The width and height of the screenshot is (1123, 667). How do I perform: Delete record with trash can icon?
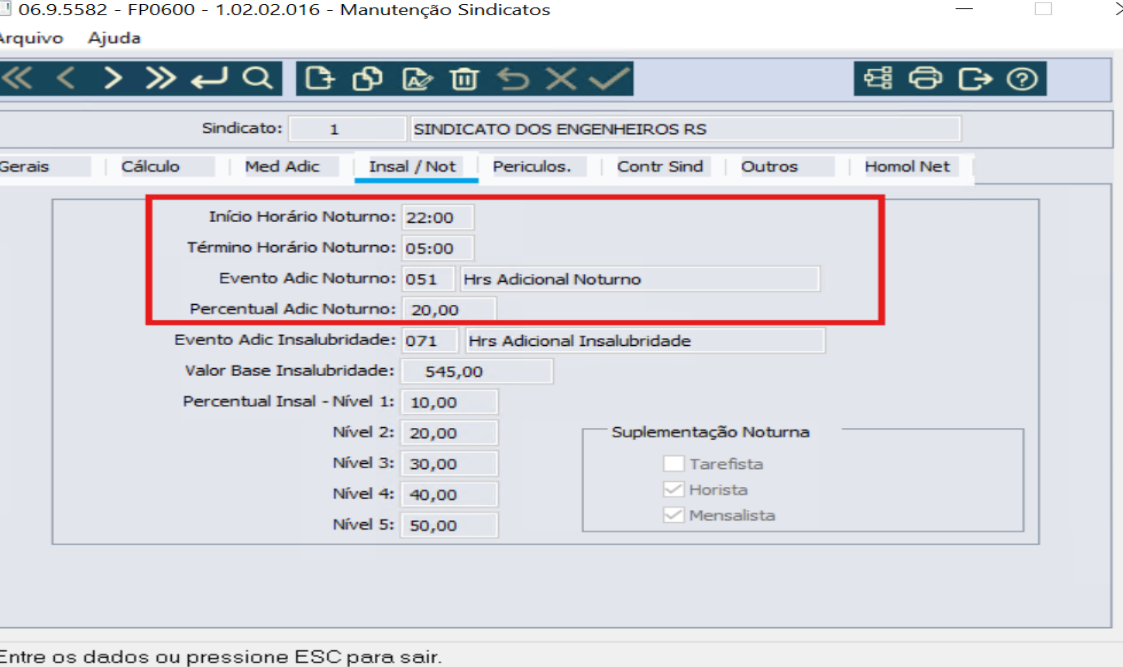[464, 77]
